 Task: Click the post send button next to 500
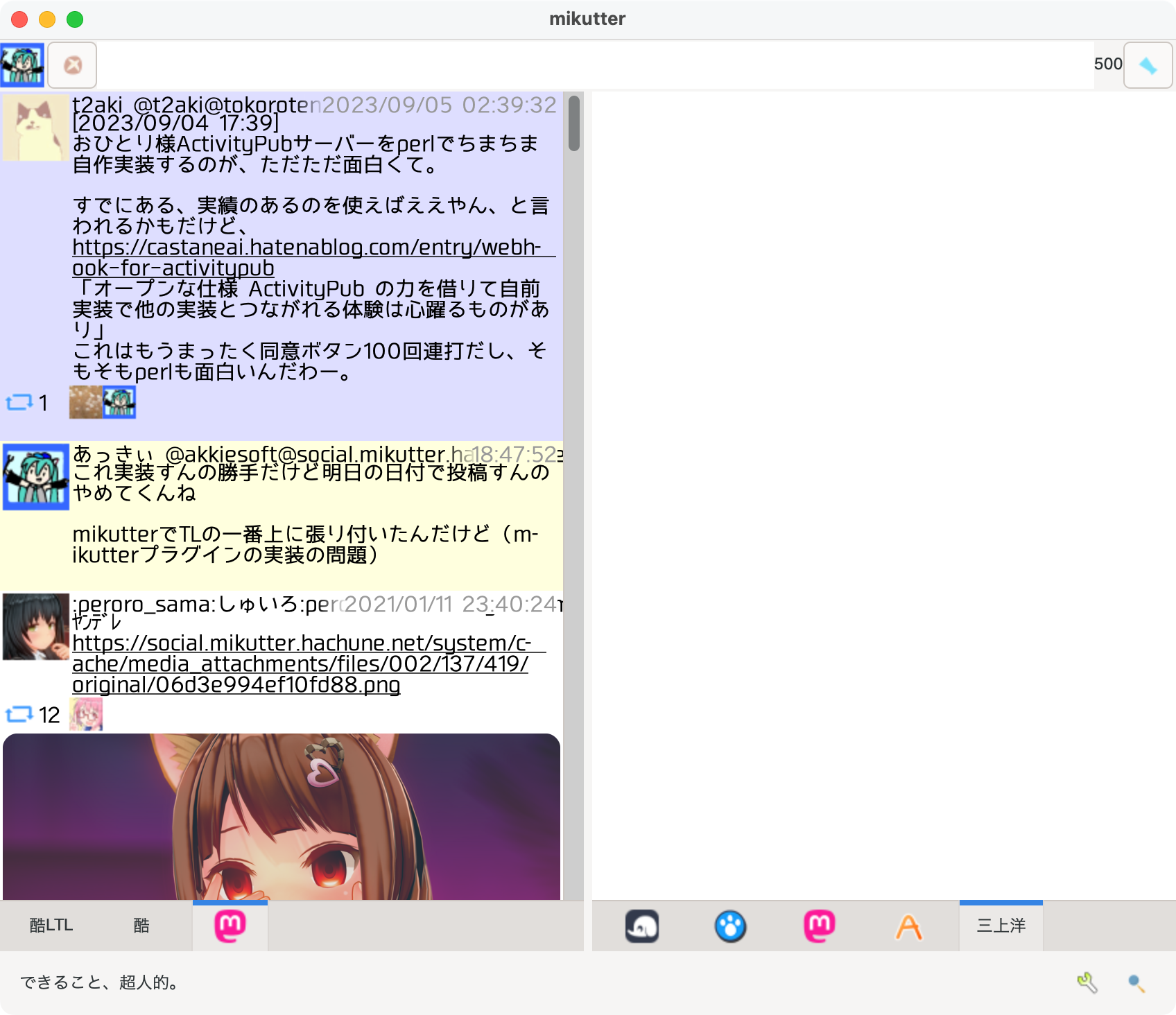pyautogui.click(x=1148, y=65)
